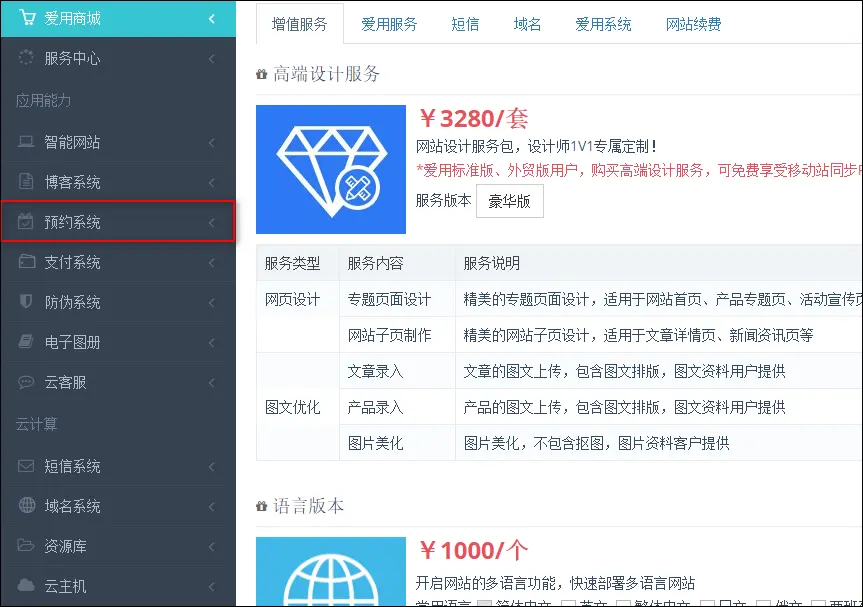Switch to the 爱用服务 tab
Image resolution: width=863 pixels, height=607 pixels.
[x=389, y=24]
